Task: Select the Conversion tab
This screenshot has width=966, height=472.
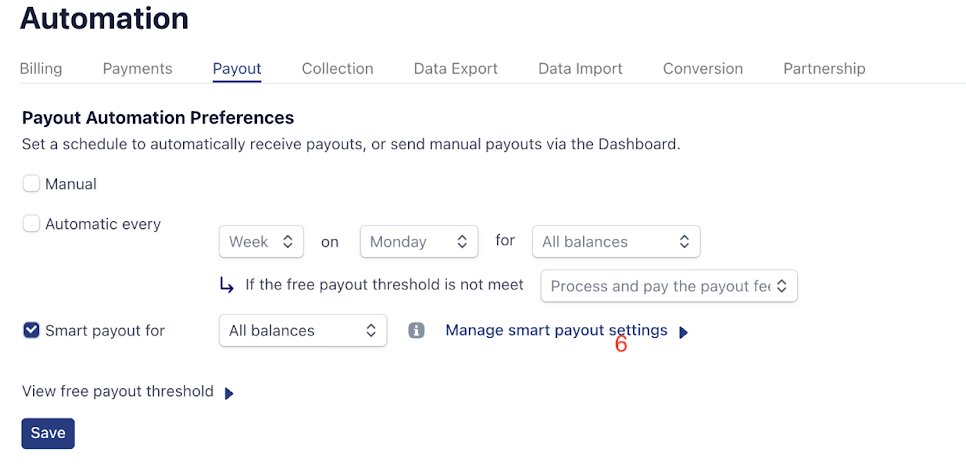Action: click(703, 68)
